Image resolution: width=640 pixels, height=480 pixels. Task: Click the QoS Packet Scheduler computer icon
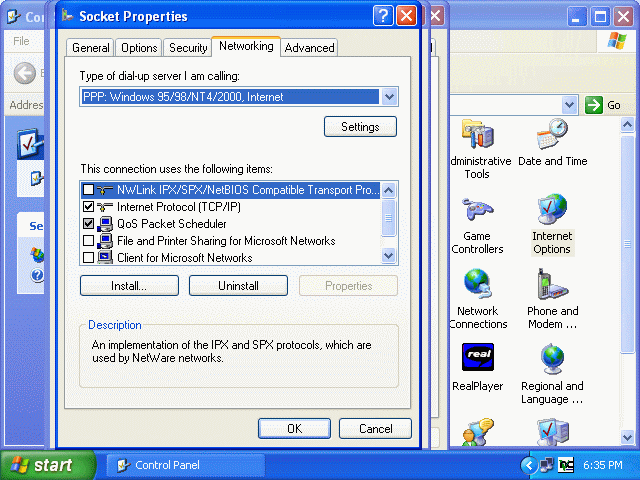(105, 224)
